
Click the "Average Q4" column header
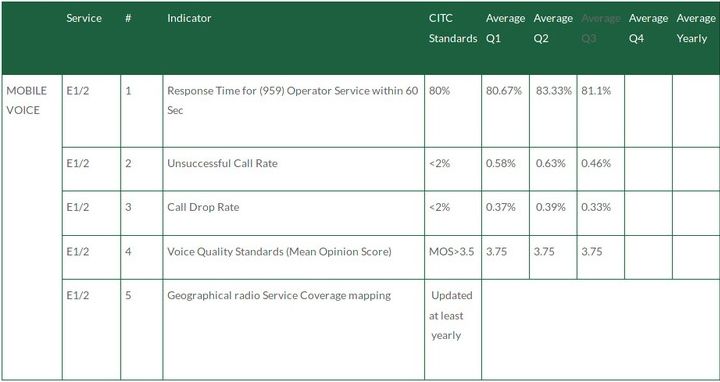(x=648, y=28)
